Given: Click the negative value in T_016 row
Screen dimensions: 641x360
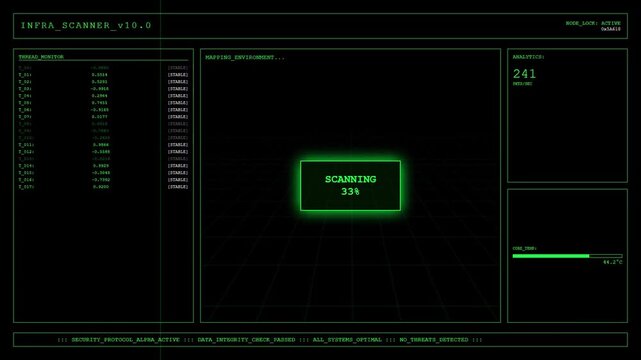Looking at the screenshot, I should point(101,179).
